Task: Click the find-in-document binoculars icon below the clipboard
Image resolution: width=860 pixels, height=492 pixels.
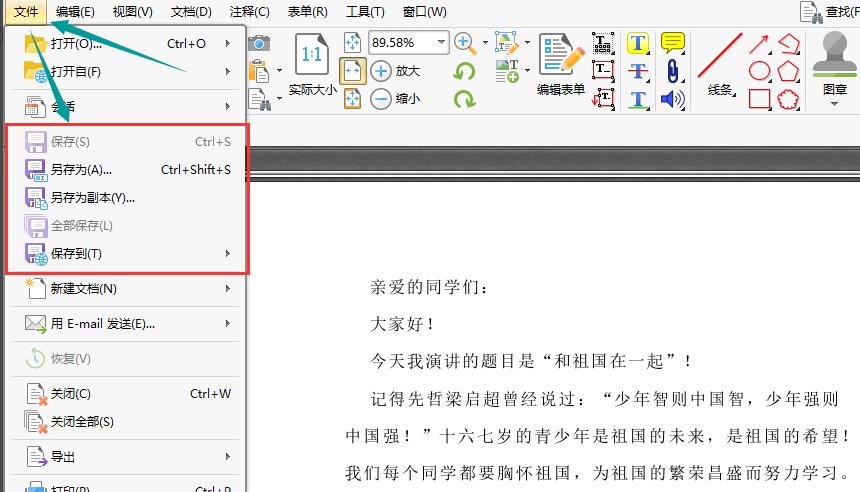Action: point(260,99)
